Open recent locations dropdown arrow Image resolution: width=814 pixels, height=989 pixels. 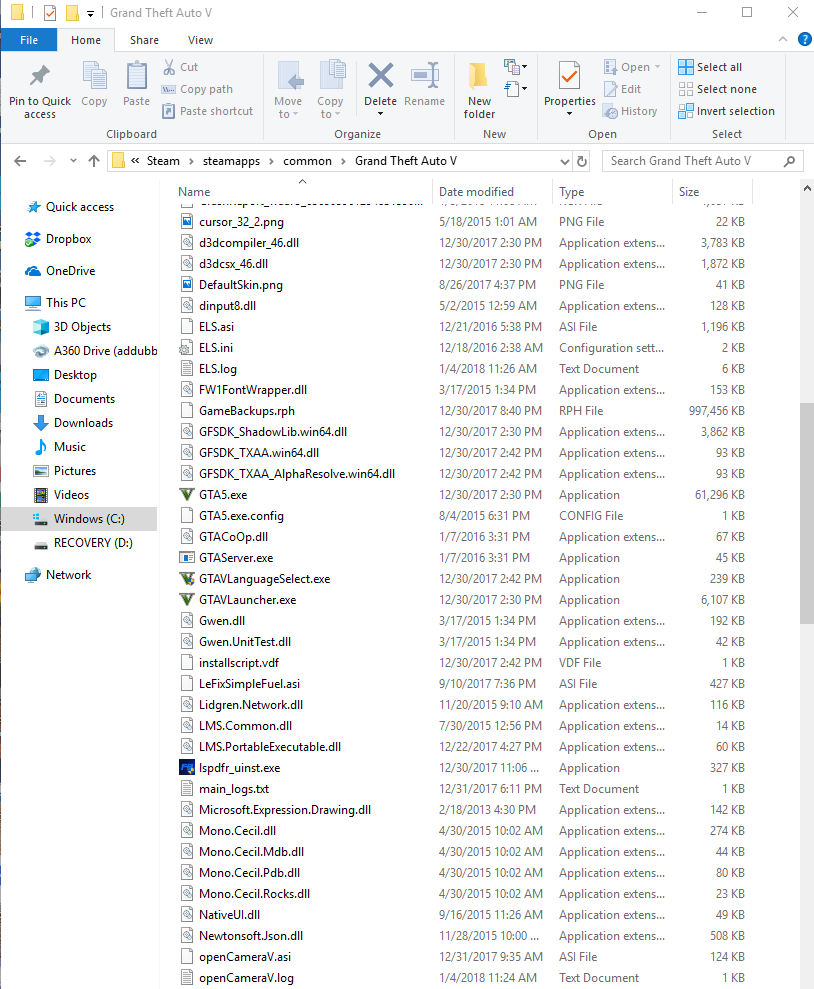(73, 161)
